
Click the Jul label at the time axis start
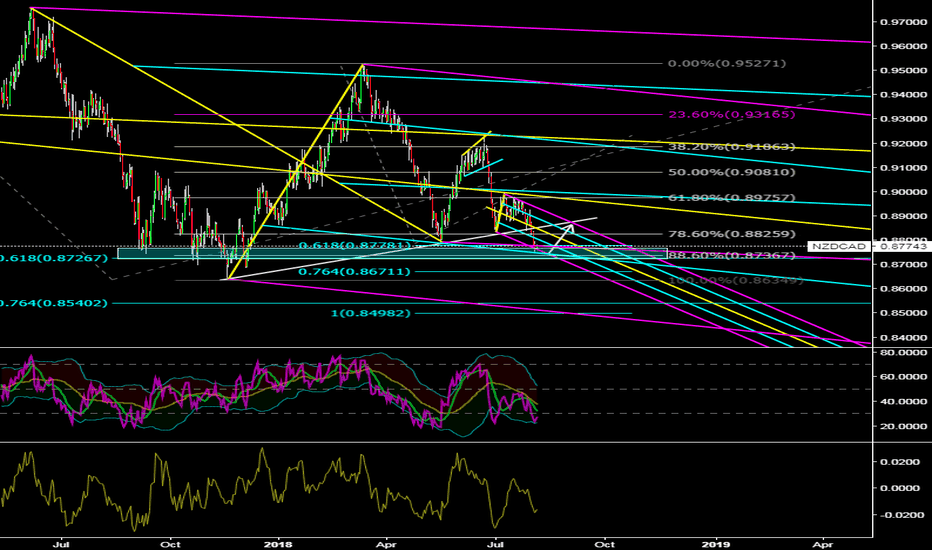tap(60, 544)
